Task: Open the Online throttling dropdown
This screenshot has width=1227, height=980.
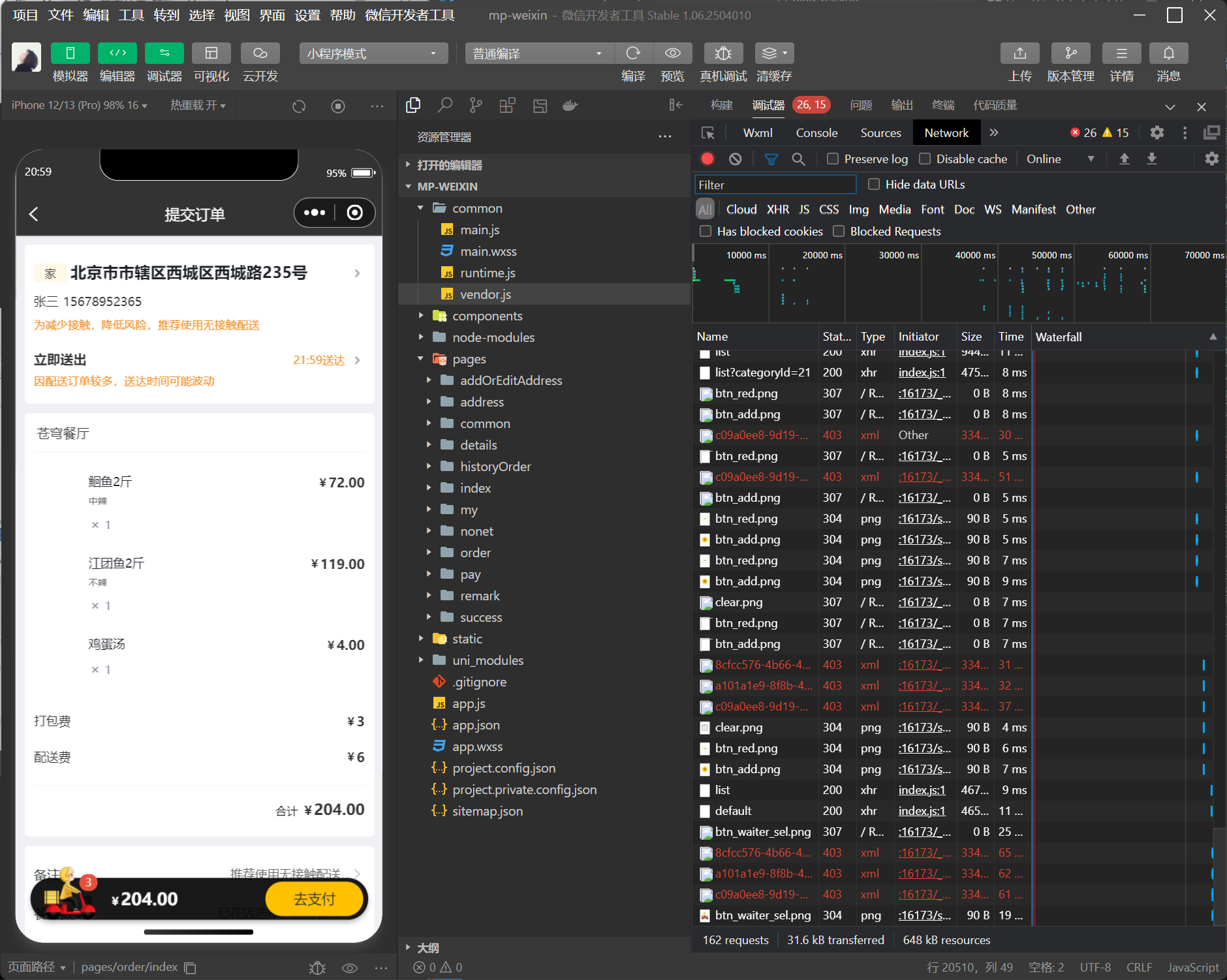Action: [x=1059, y=159]
